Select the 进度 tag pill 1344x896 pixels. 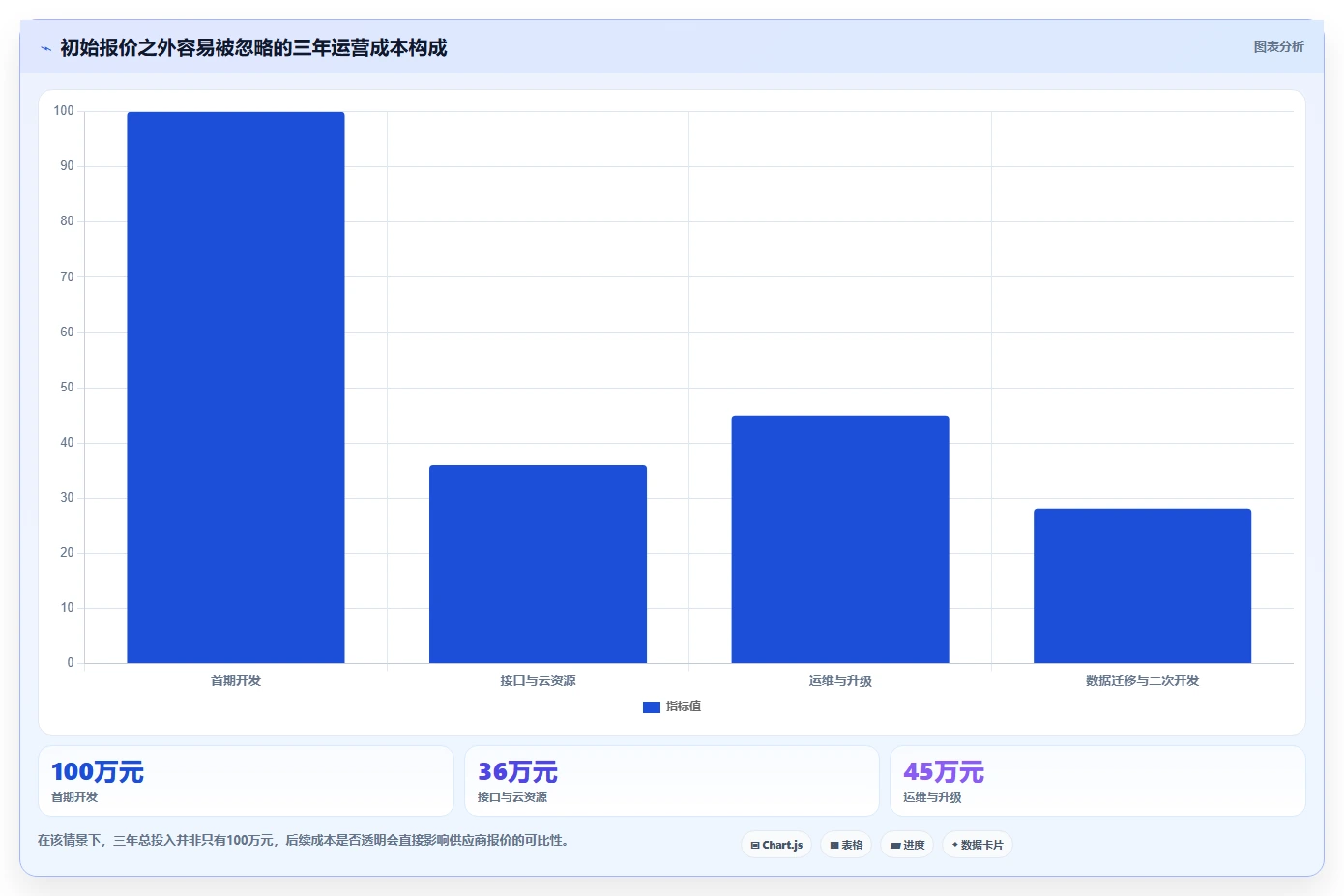point(907,845)
